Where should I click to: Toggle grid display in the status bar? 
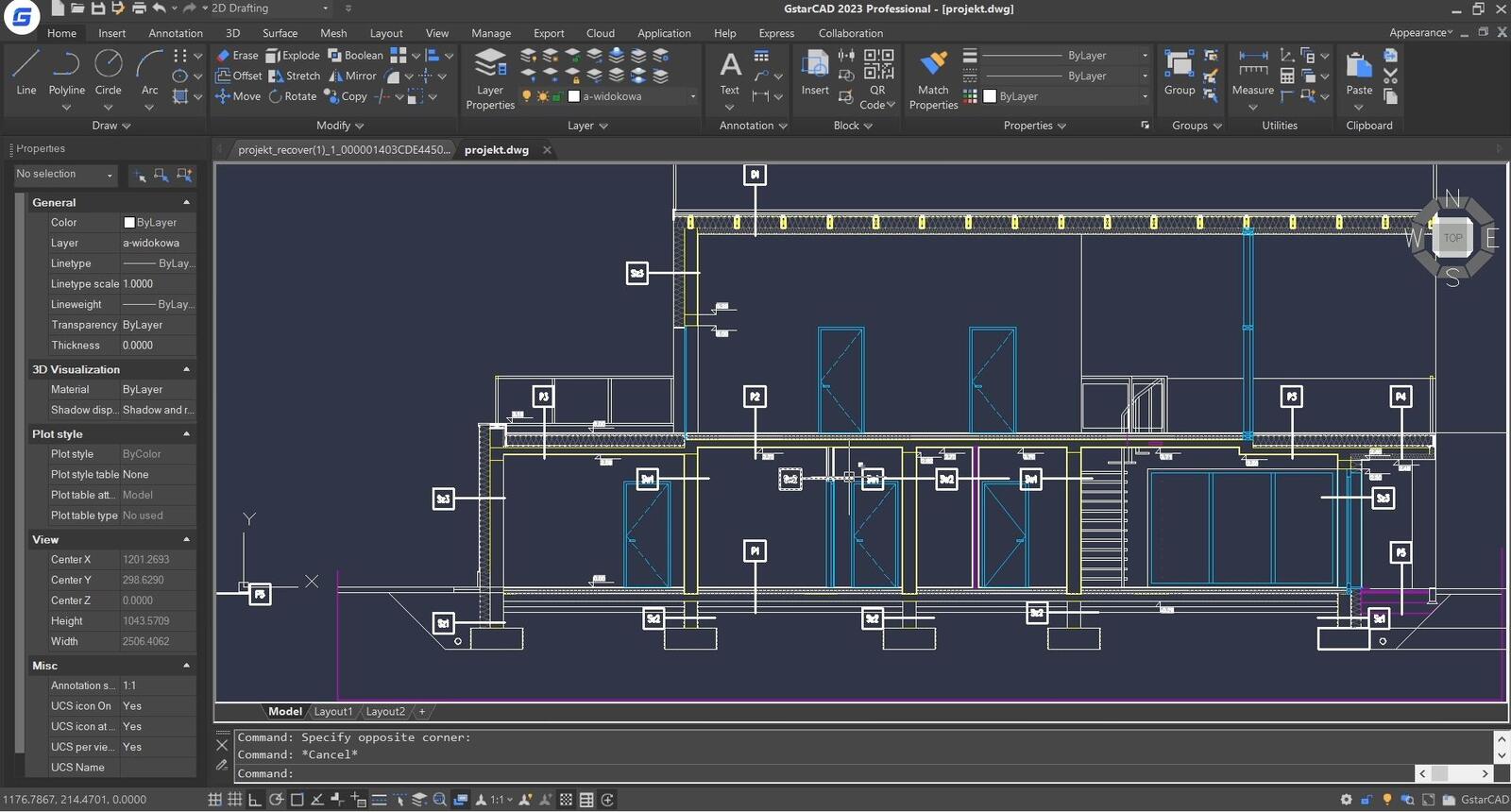(x=234, y=800)
